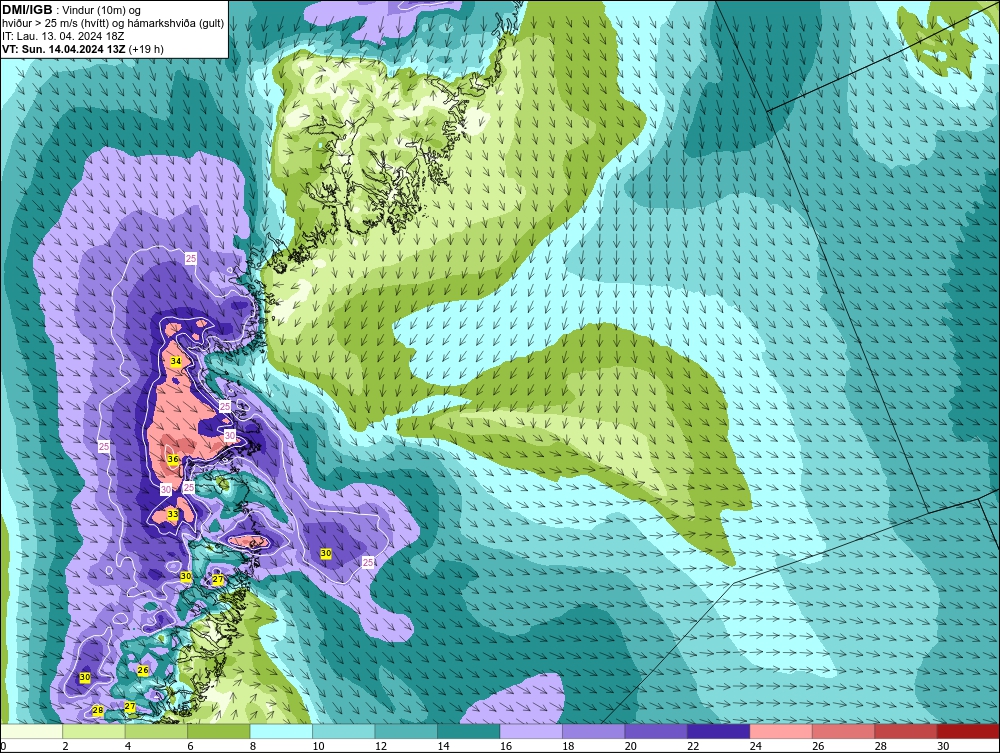Click the white 25 contour label on the western edge
Screen dimensions: 1000x753
pyautogui.click(x=104, y=446)
